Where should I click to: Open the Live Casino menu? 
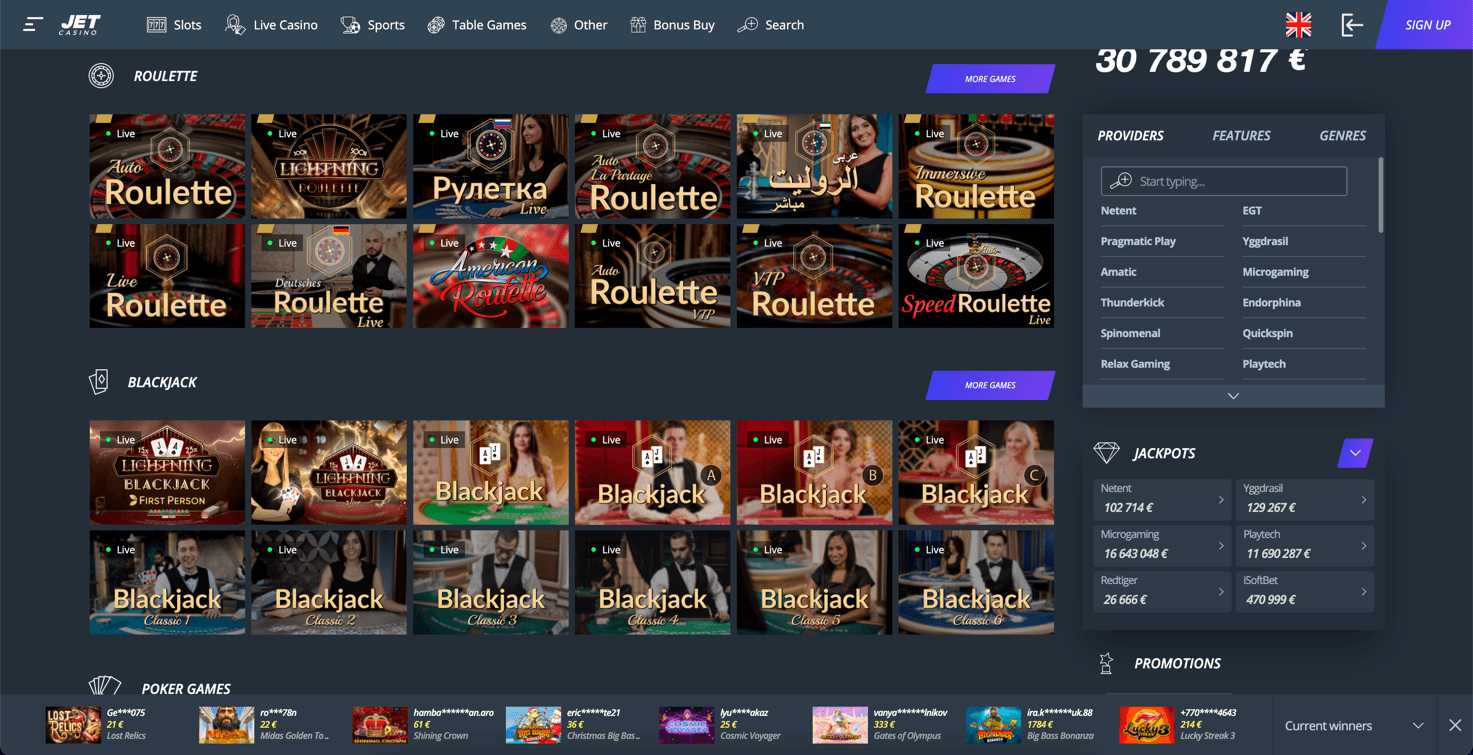click(x=271, y=25)
